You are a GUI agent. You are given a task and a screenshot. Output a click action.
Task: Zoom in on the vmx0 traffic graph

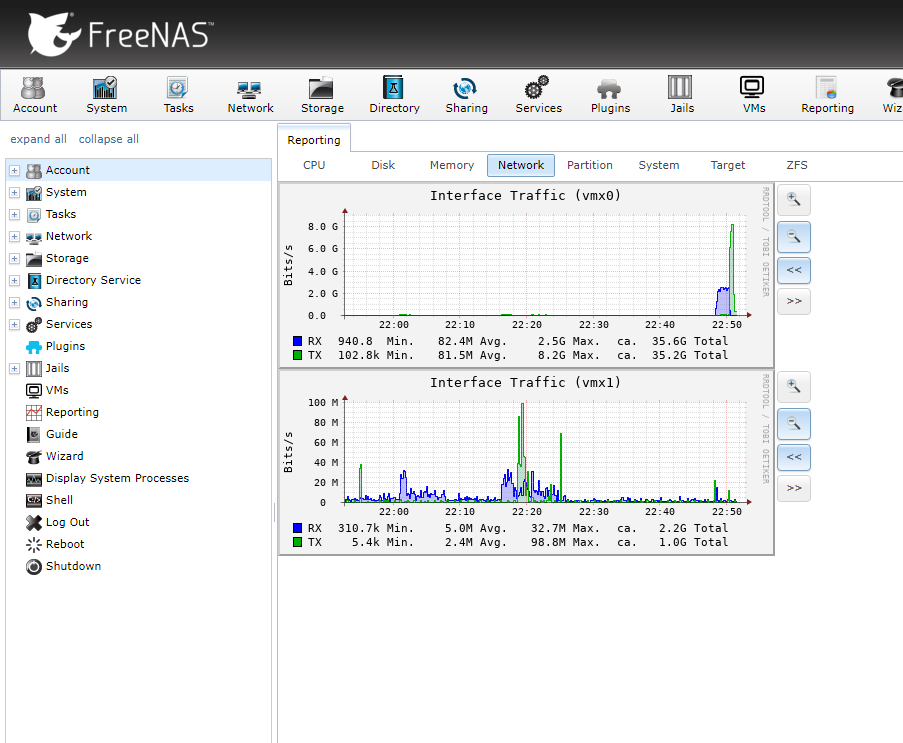tap(793, 200)
